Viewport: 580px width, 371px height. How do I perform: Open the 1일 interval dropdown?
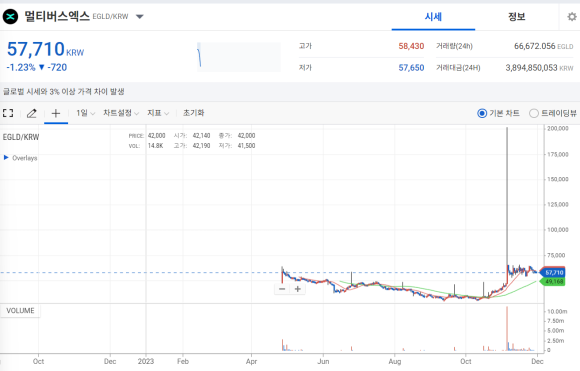click(85, 113)
